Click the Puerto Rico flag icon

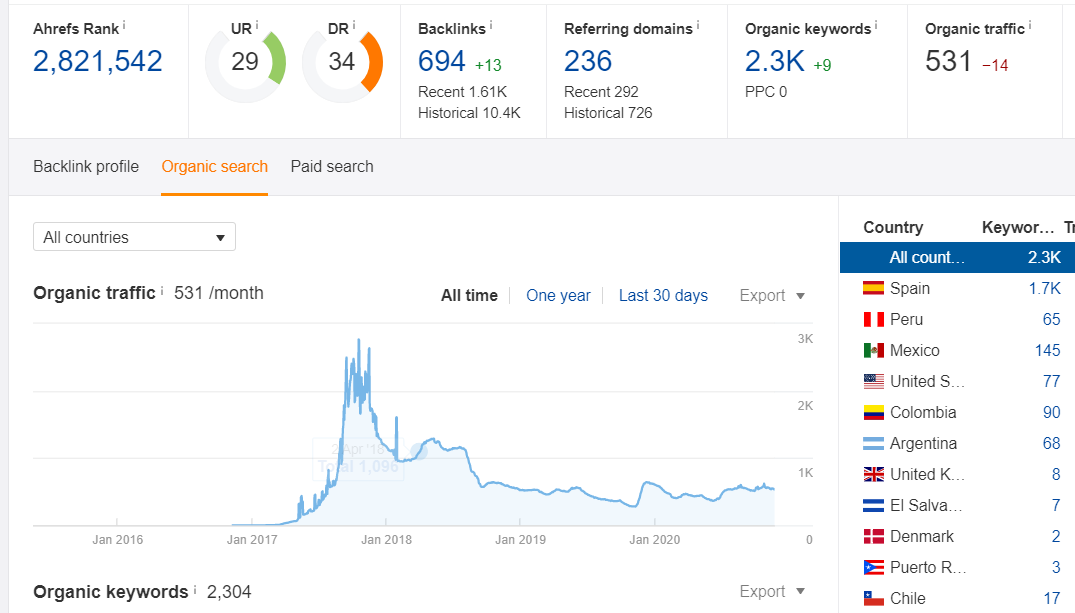pos(873,568)
